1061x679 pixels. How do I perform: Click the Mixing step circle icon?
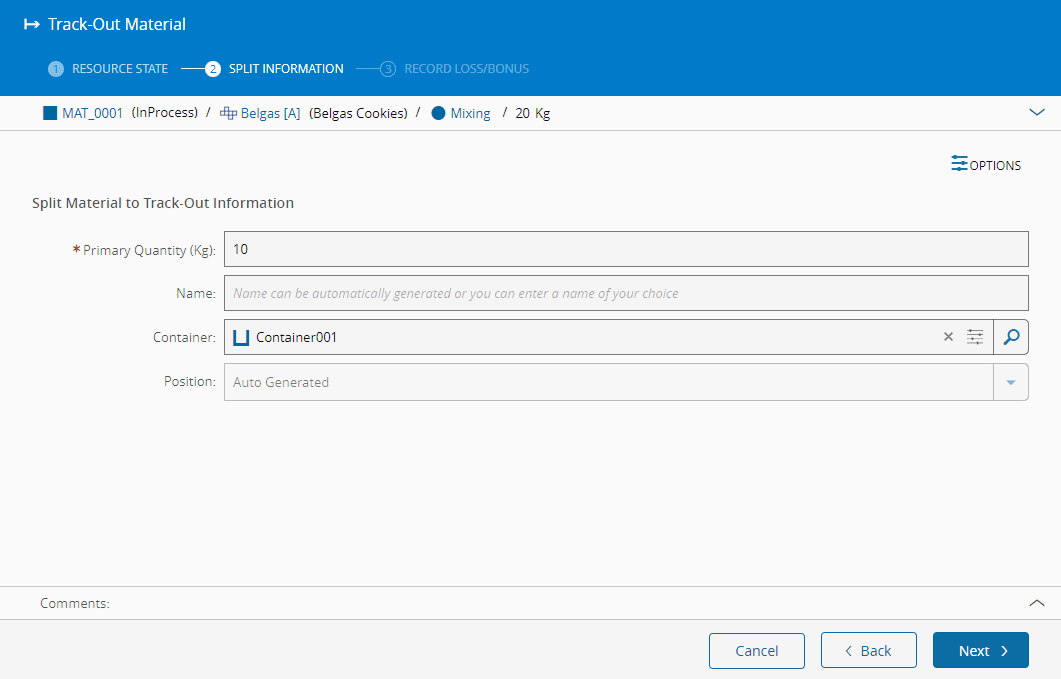coord(438,113)
